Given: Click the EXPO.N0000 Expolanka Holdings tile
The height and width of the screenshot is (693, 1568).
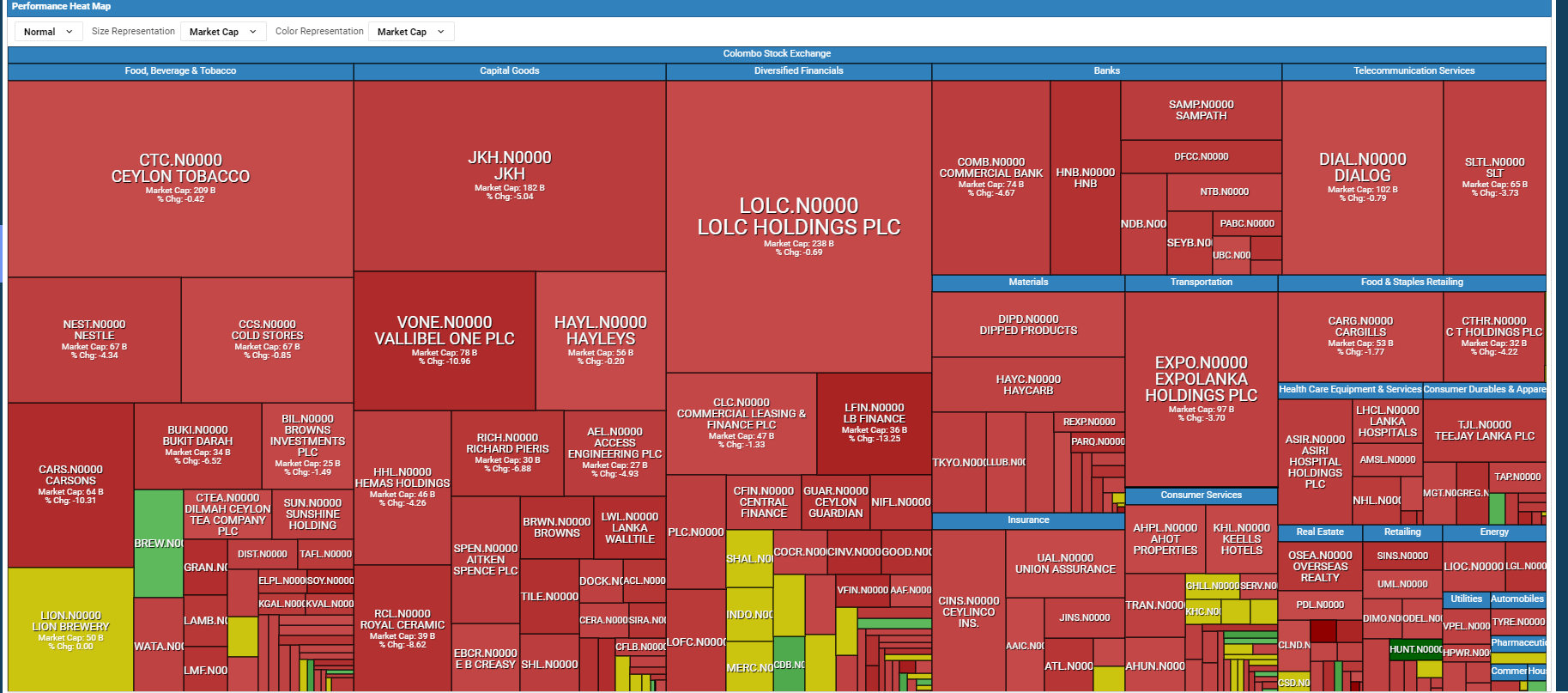Looking at the screenshot, I should point(1202,389).
